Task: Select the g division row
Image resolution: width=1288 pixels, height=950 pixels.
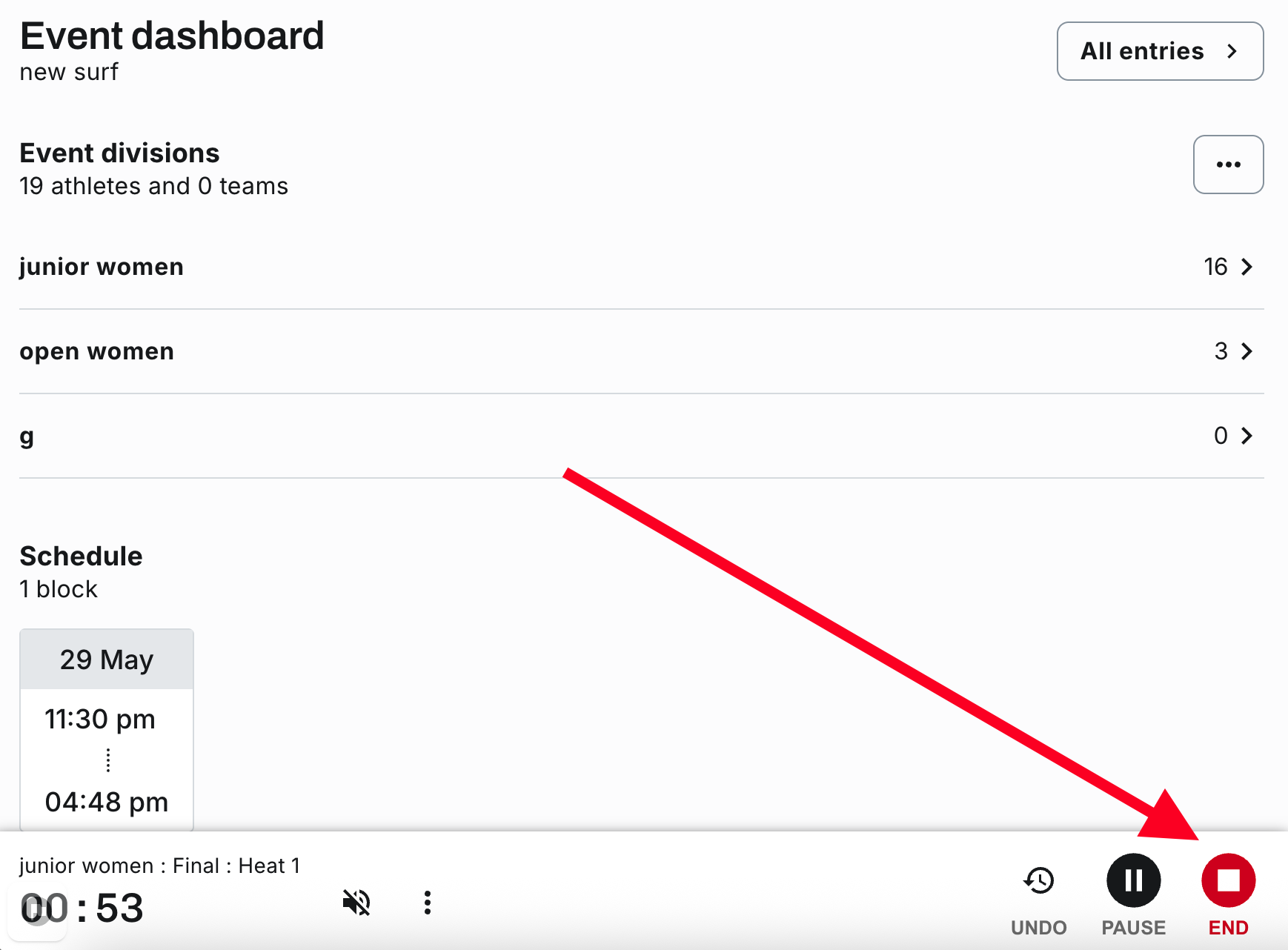Action: point(641,436)
